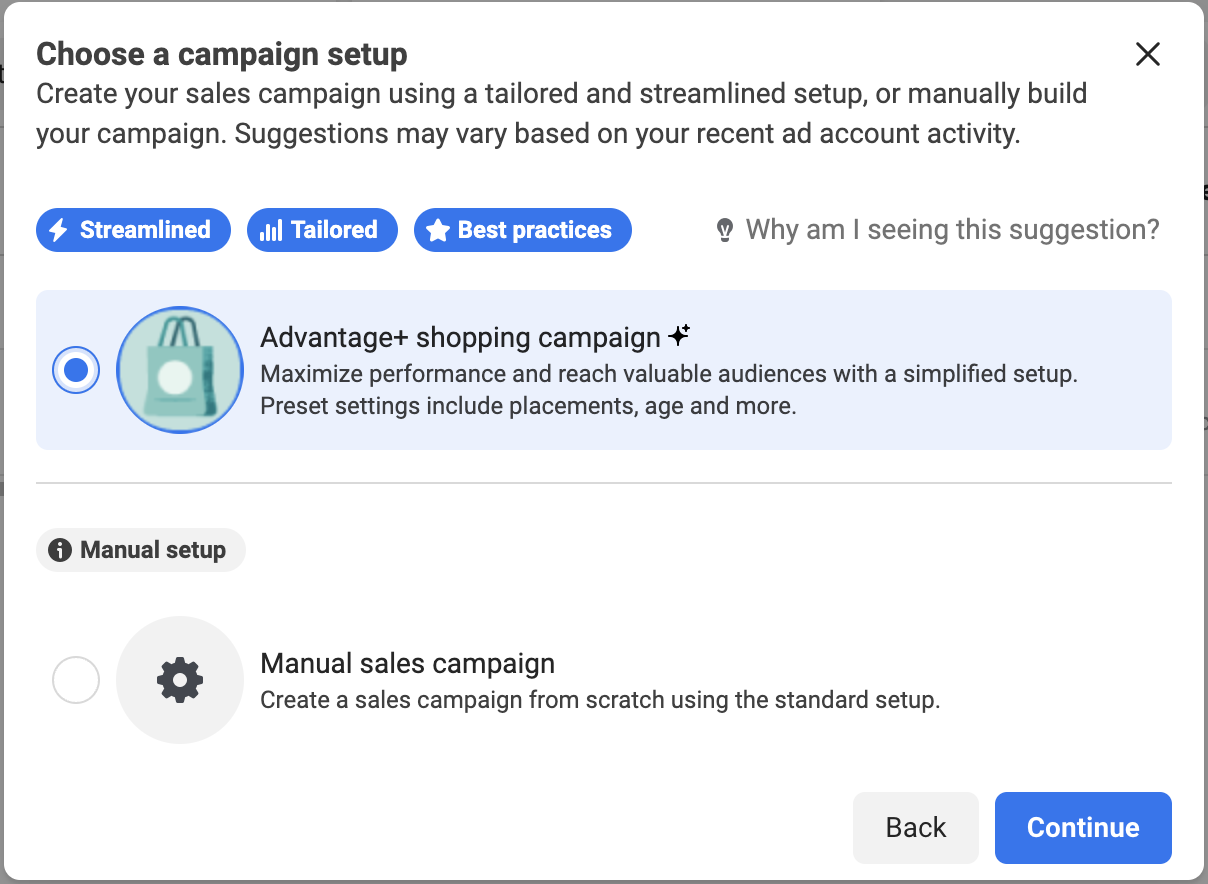Click the Streamlined tag label
This screenshot has height=884, width=1208.
[145, 230]
